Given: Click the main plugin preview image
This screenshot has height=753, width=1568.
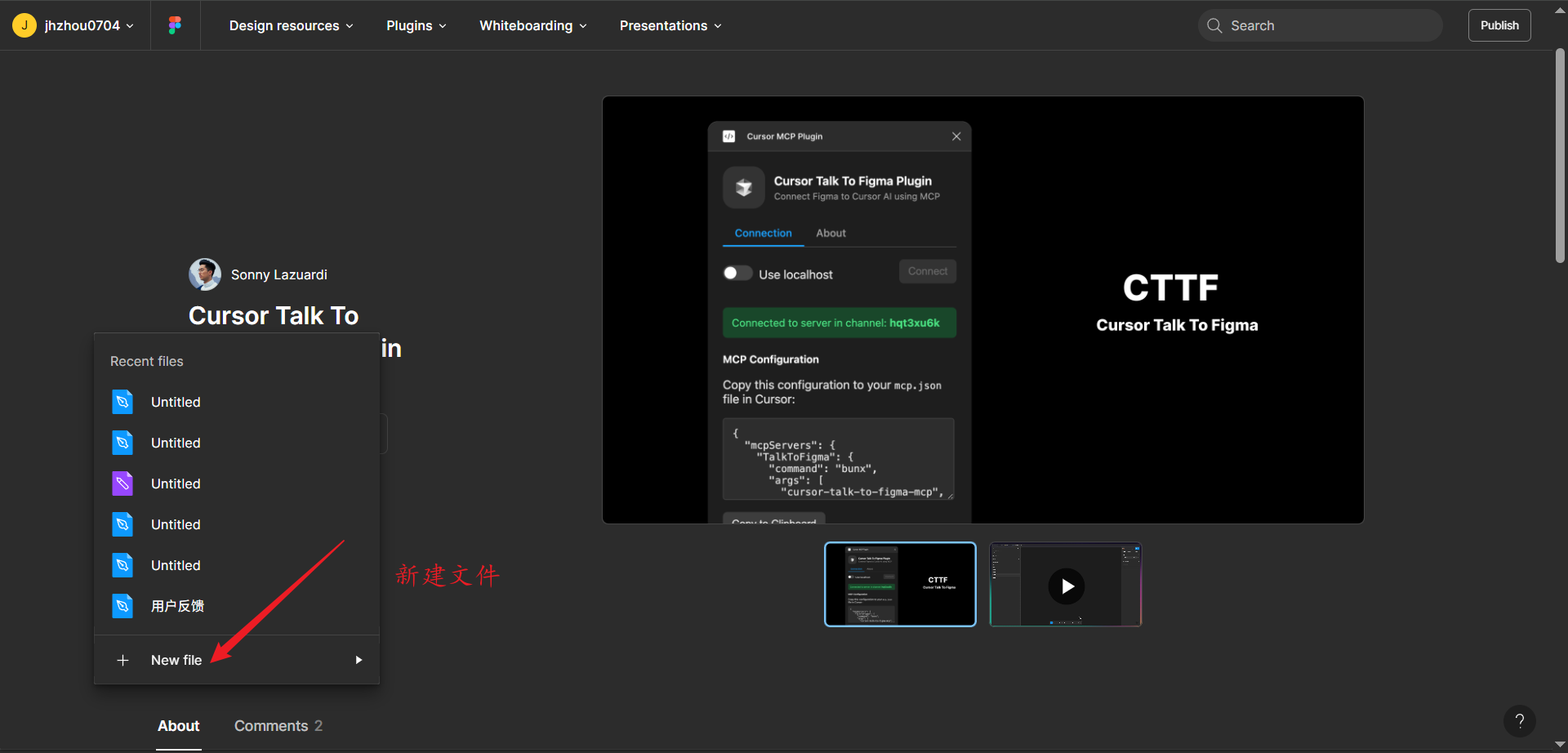Looking at the screenshot, I should point(983,310).
